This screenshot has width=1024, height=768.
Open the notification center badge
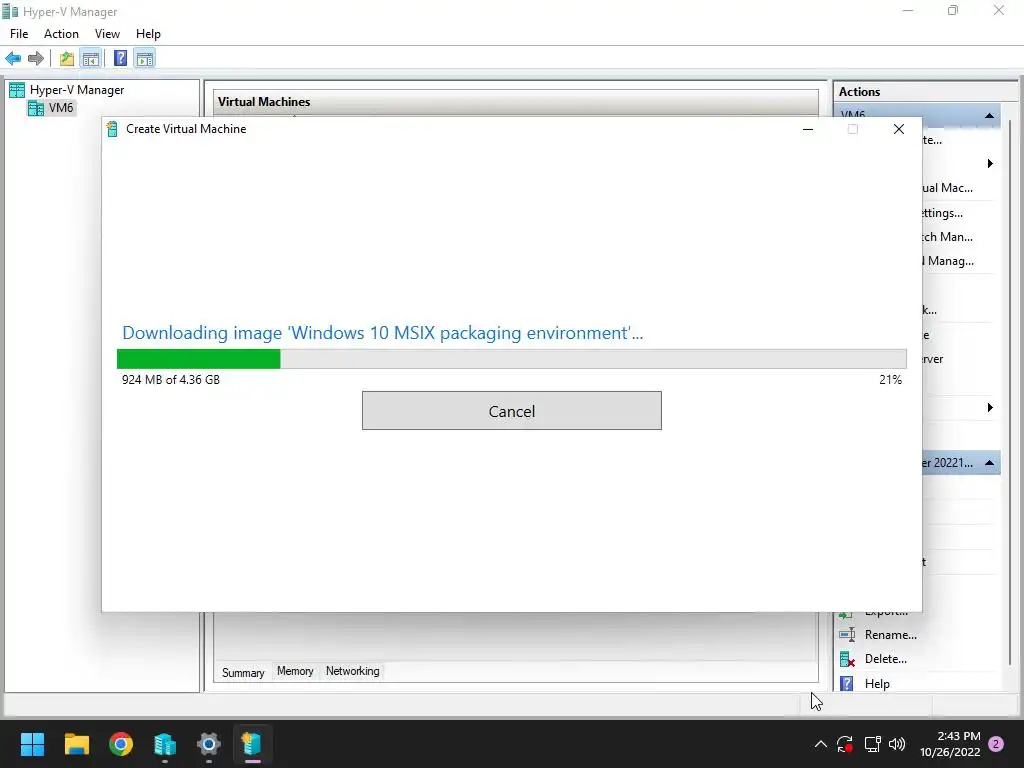point(997,744)
